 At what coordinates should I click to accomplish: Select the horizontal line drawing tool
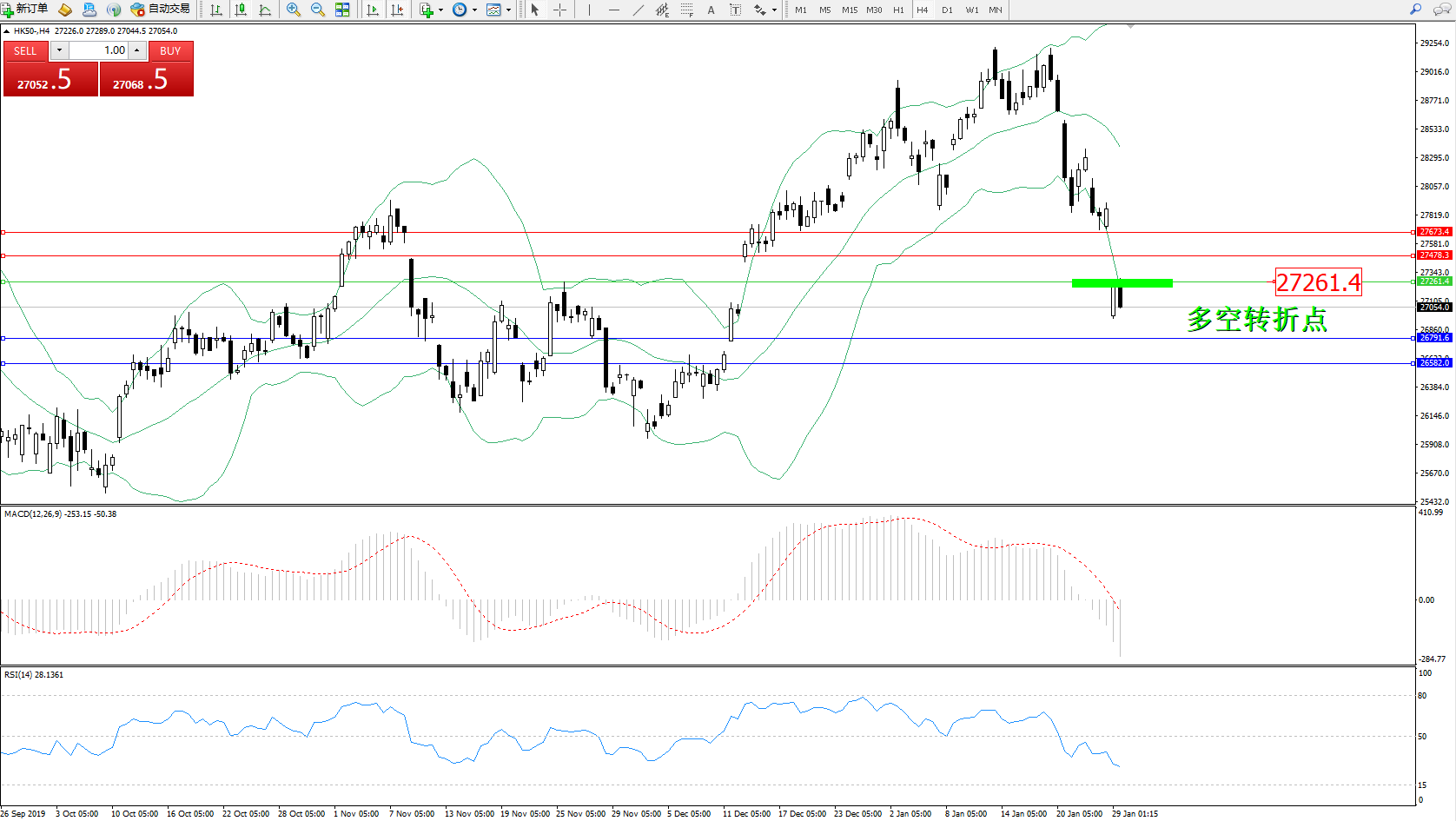pyautogui.click(x=614, y=10)
